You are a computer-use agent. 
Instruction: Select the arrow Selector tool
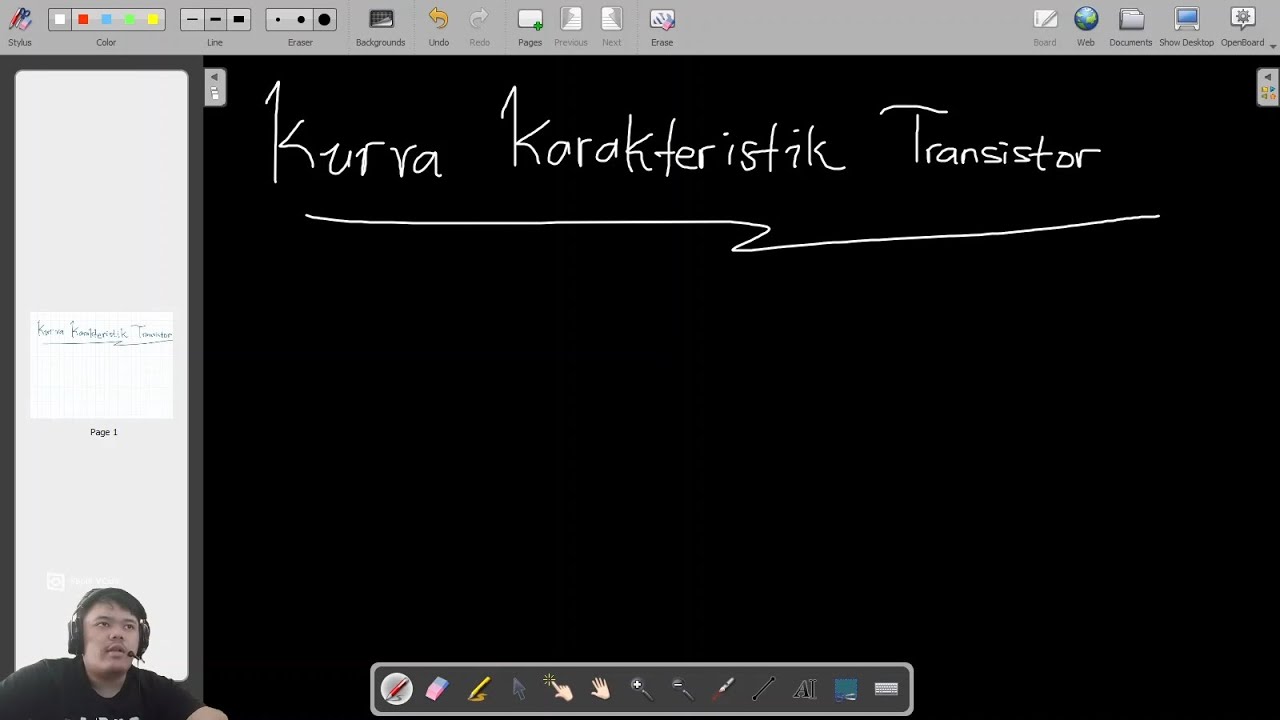pyautogui.click(x=519, y=689)
